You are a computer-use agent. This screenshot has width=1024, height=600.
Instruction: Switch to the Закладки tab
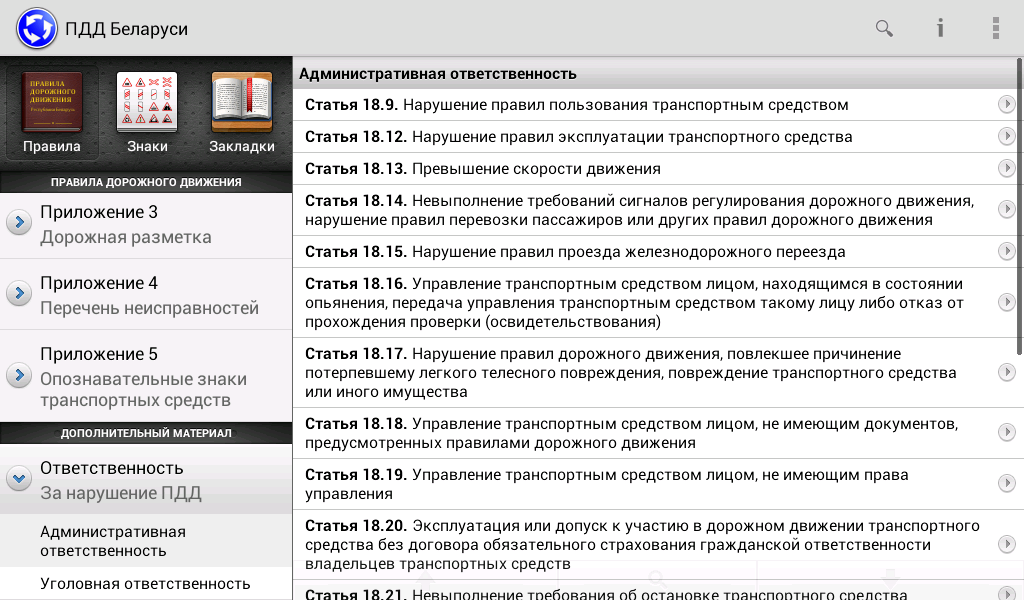[x=242, y=113]
